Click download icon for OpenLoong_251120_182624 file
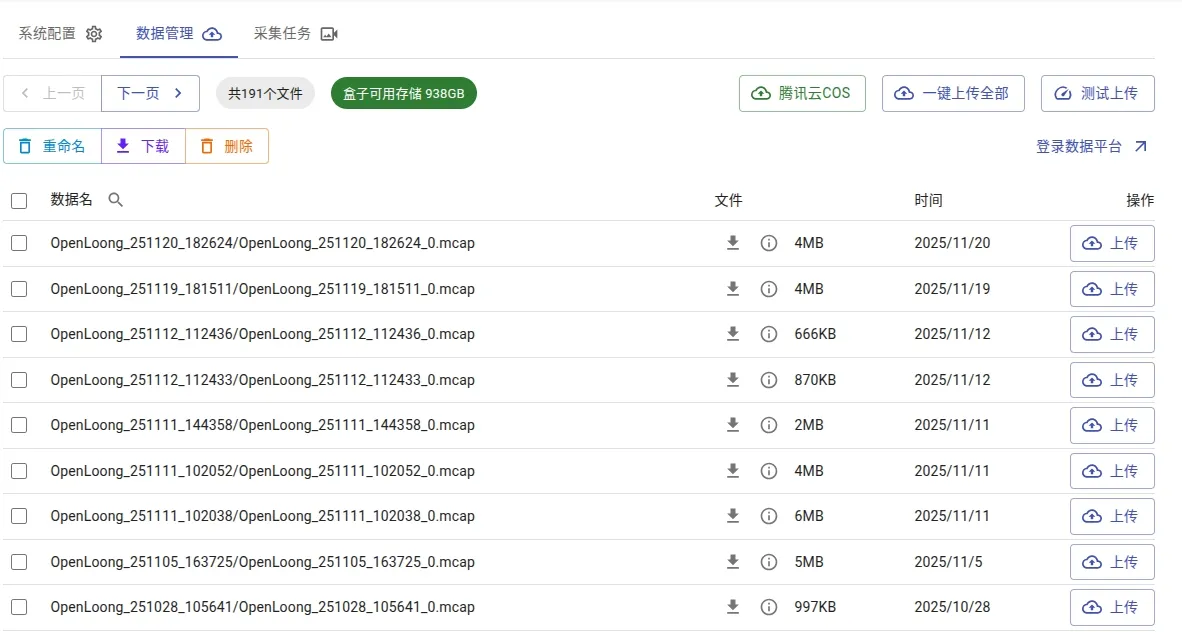Screen dimensions: 1182x632 pos(733,243)
